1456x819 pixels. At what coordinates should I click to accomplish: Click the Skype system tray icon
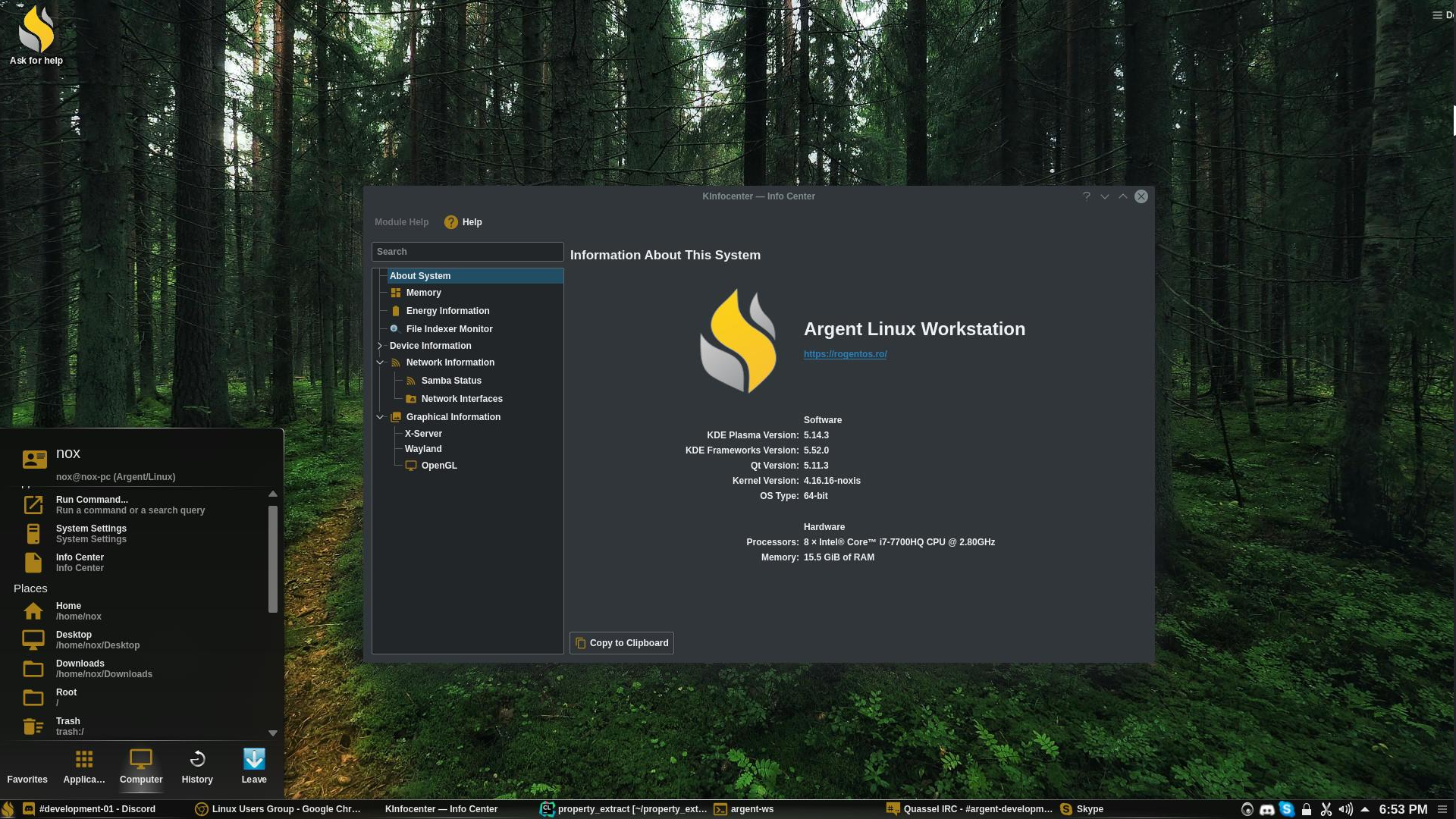[1286, 809]
